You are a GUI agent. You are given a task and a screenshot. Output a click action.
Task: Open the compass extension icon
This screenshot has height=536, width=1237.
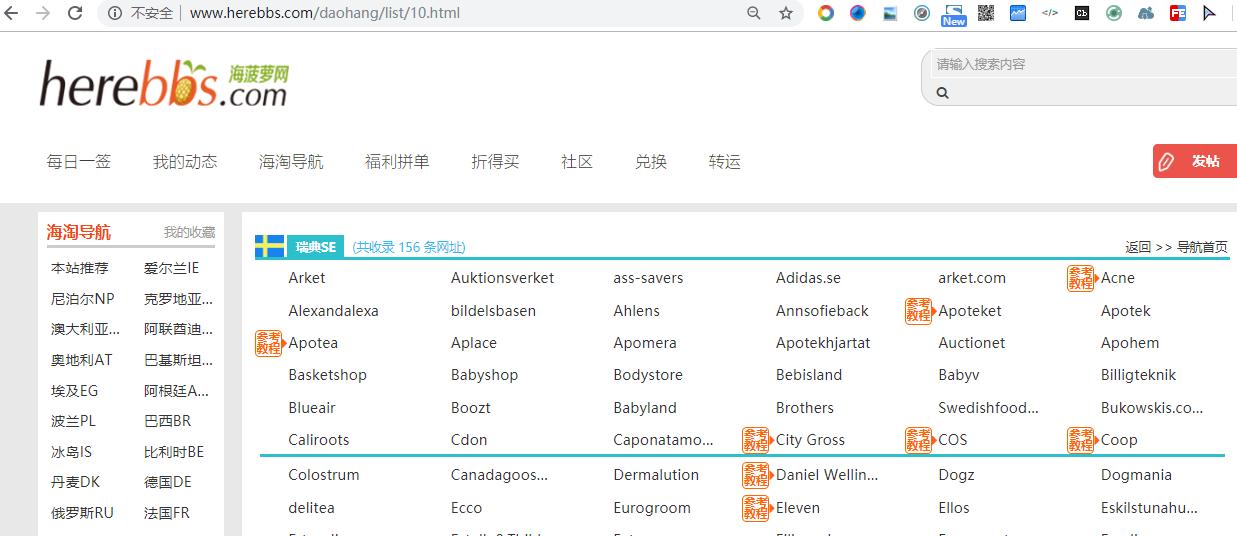[922, 13]
